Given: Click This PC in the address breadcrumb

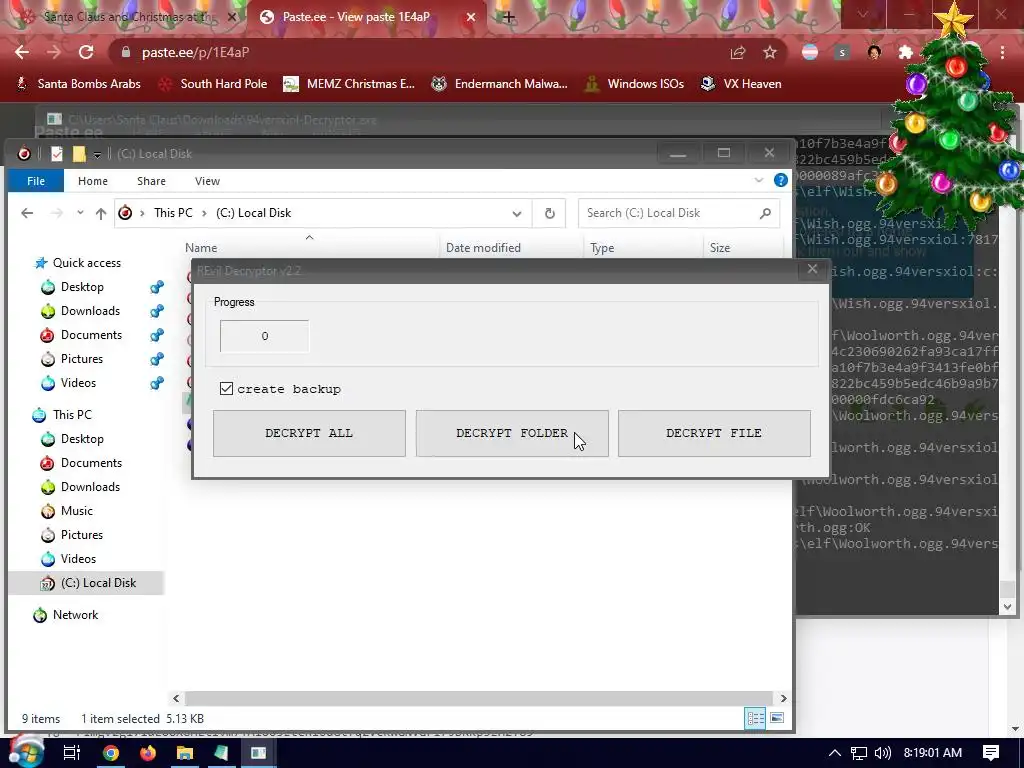Looking at the screenshot, I should pos(173,213).
